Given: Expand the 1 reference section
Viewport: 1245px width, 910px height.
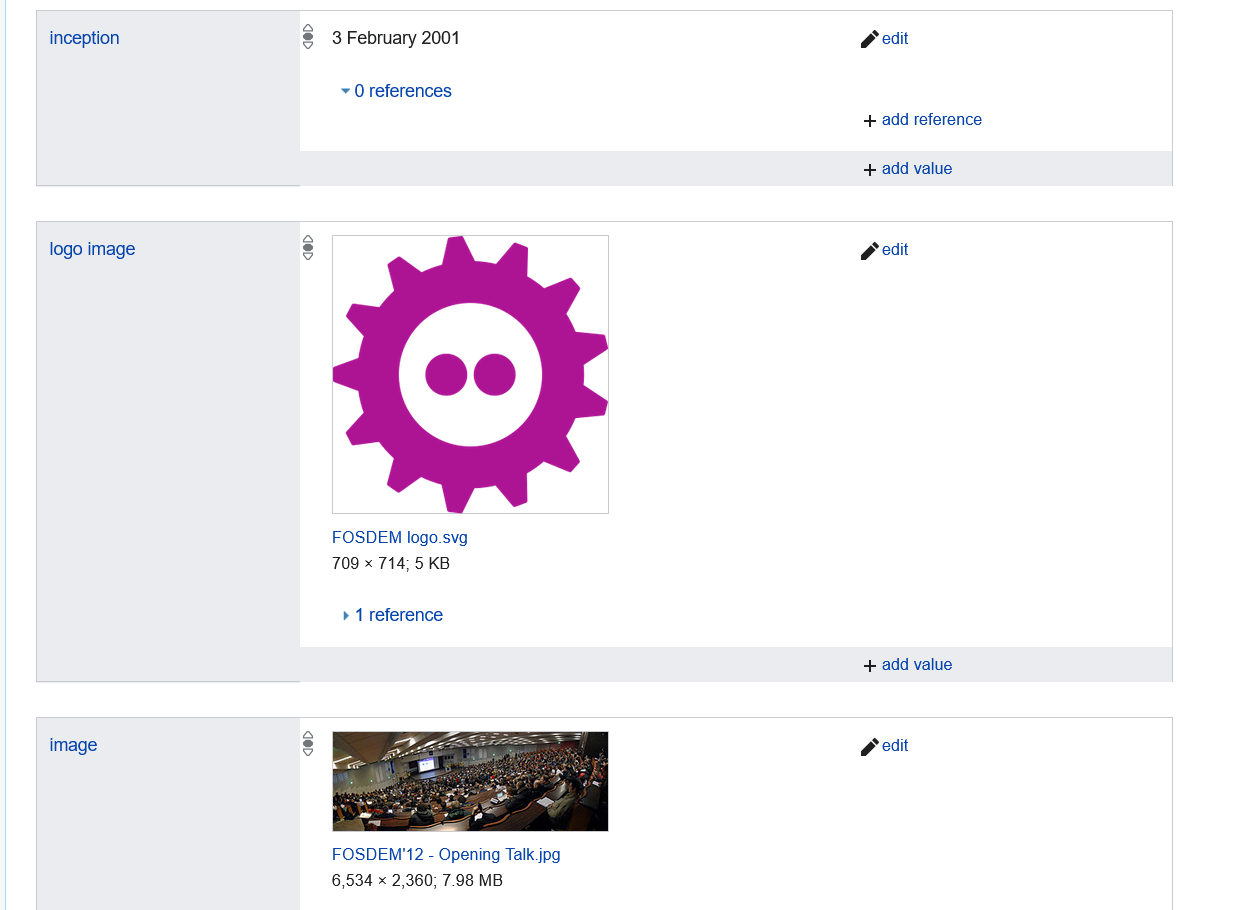Looking at the screenshot, I should [x=392, y=615].
